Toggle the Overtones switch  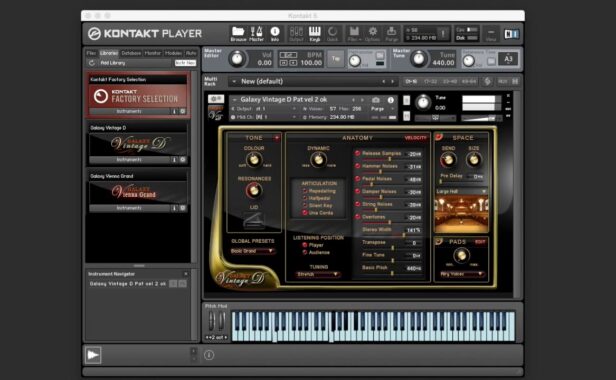click(358, 217)
